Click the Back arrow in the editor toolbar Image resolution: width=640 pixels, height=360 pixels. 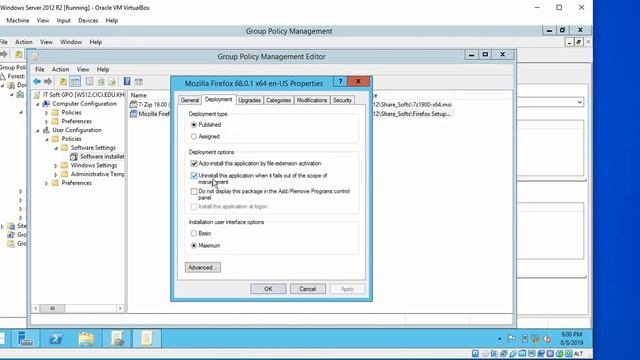(37, 82)
